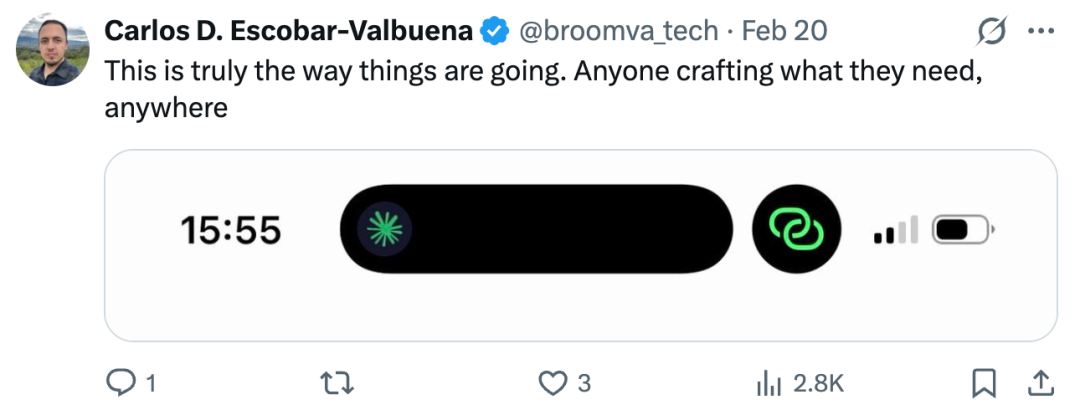This screenshot has height=415, width=1080.
Task: Click the battery indicator icon
Action: pos(962,231)
